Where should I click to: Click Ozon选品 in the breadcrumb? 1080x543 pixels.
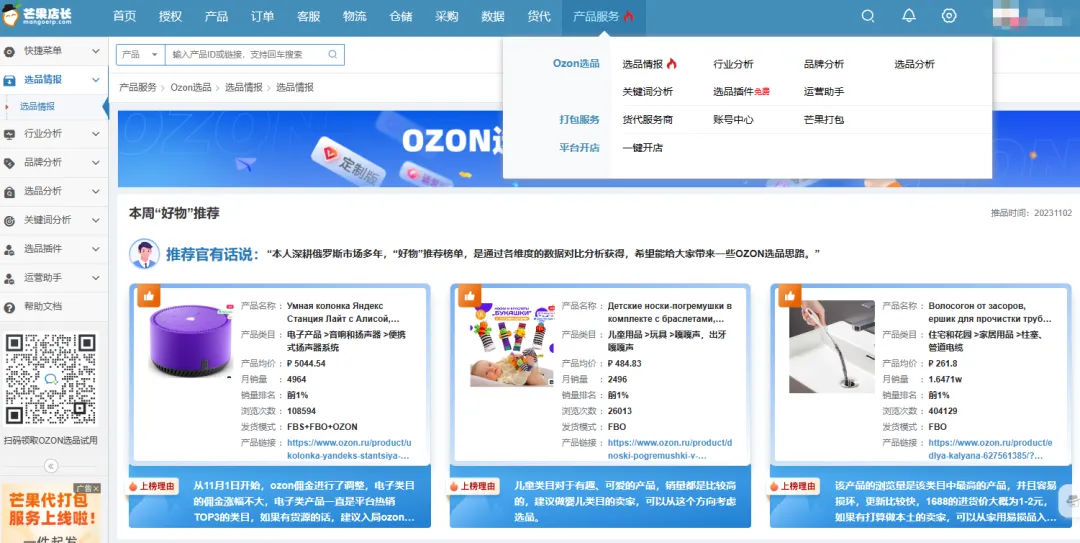tap(191, 88)
